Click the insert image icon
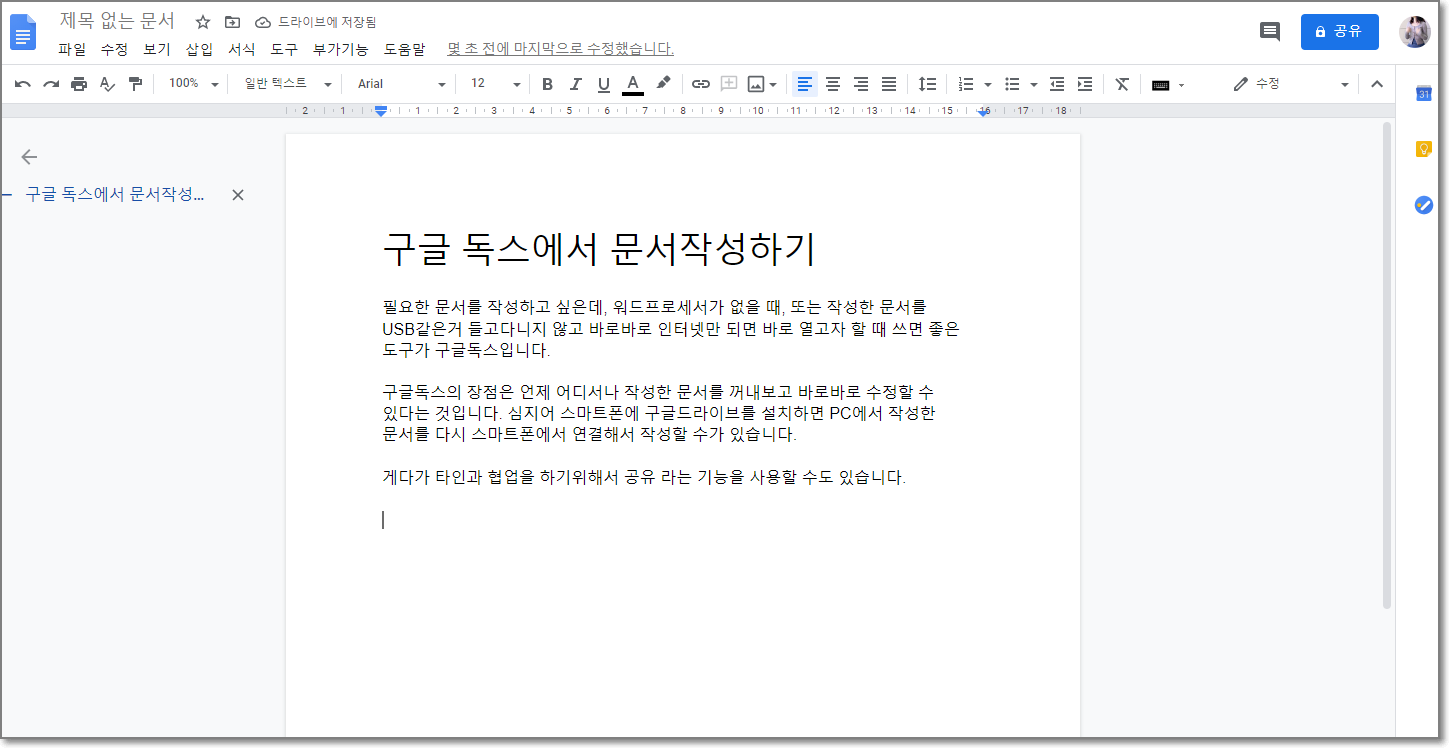This screenshot has height=748, width=1449. [x=756, y=84]
